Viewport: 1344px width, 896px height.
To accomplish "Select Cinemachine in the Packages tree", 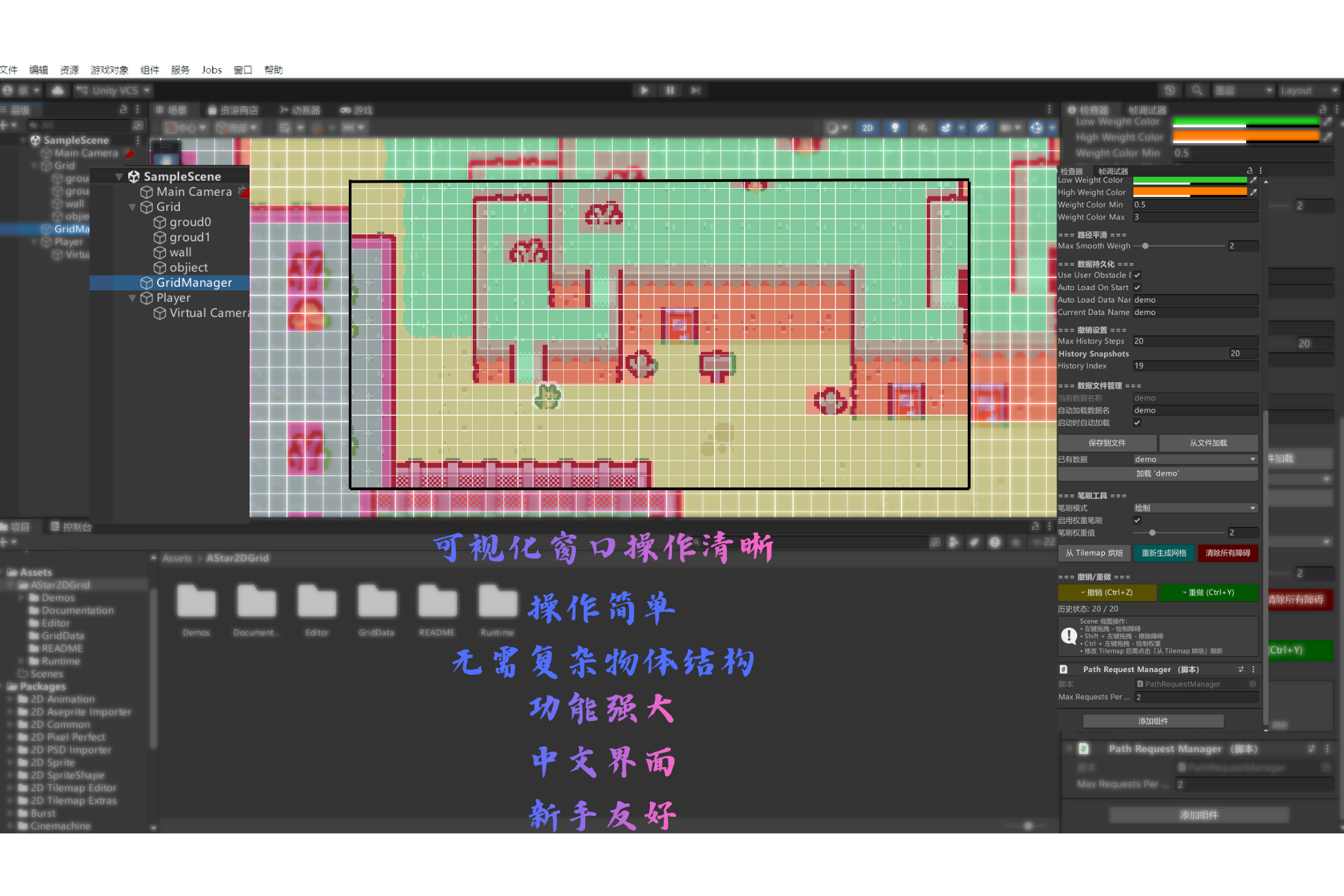I will click(x=61, y=826).
